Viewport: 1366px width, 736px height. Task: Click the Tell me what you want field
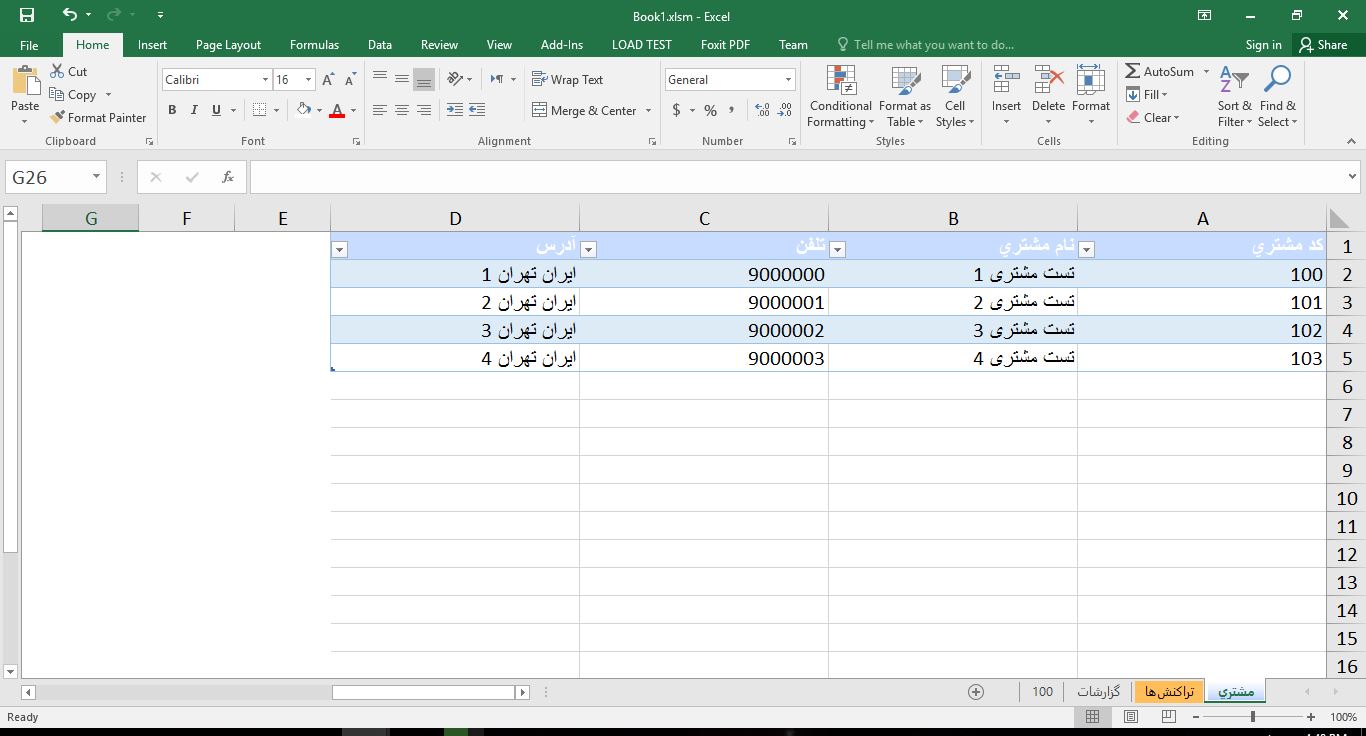tap(925, 45)
